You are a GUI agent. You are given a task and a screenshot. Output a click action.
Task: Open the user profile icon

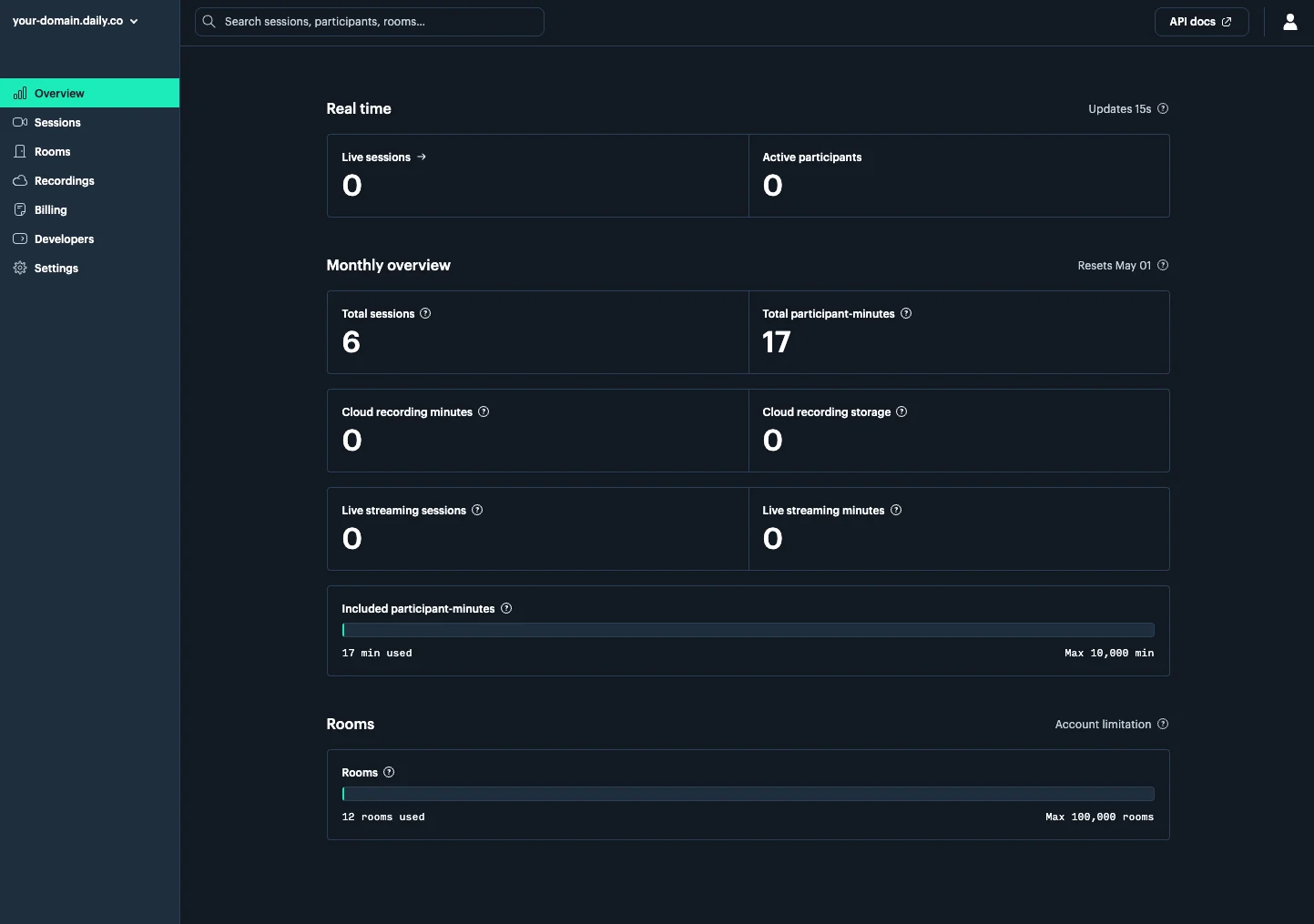[x=1289, y=22]
